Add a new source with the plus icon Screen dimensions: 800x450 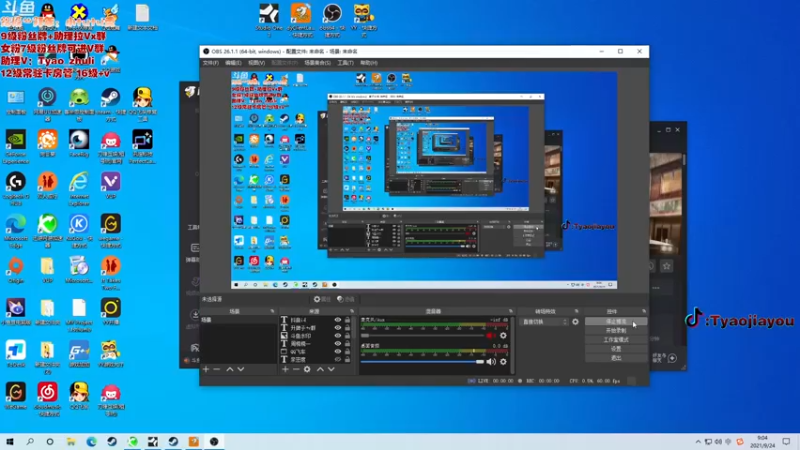coord(285,369)
